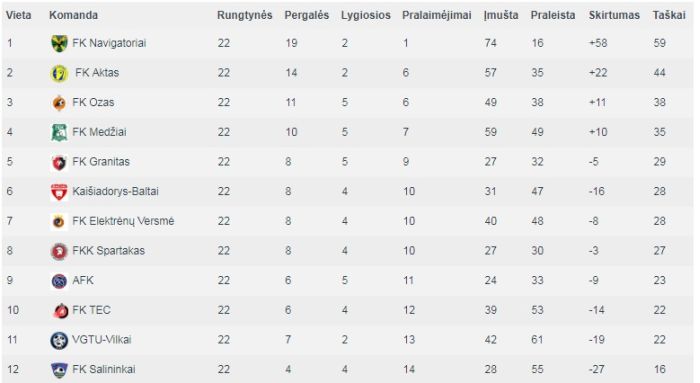Select the FK Ozas orange logo
Viewport: 700px width, 383px height.
click(59, 103)
